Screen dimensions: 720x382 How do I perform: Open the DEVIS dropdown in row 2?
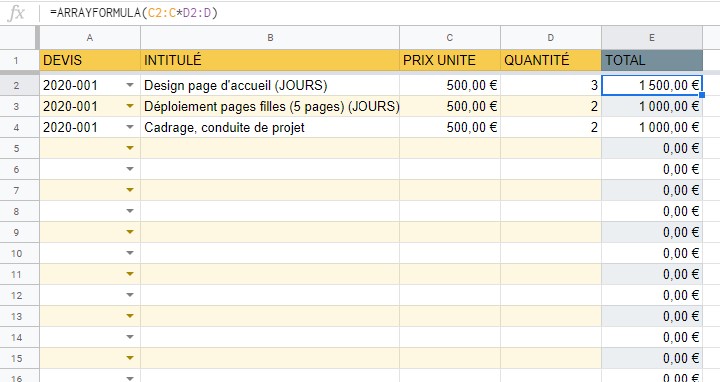[x=130, y=85]
